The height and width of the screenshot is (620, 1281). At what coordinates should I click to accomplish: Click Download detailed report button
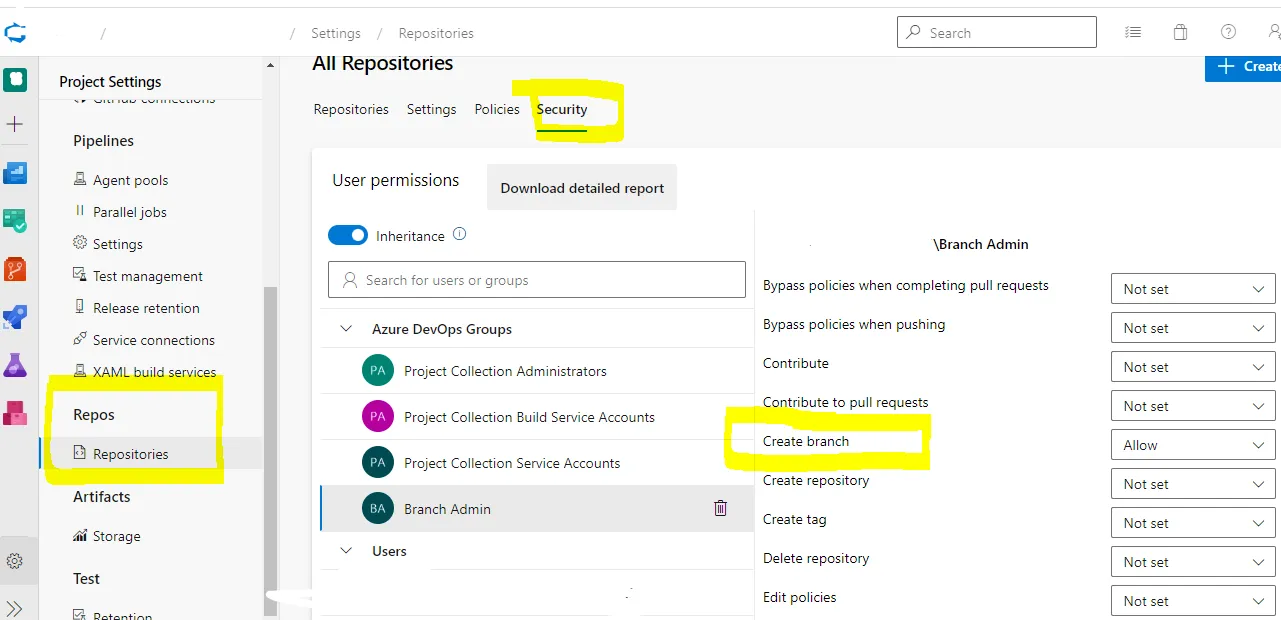click(582, 188)
